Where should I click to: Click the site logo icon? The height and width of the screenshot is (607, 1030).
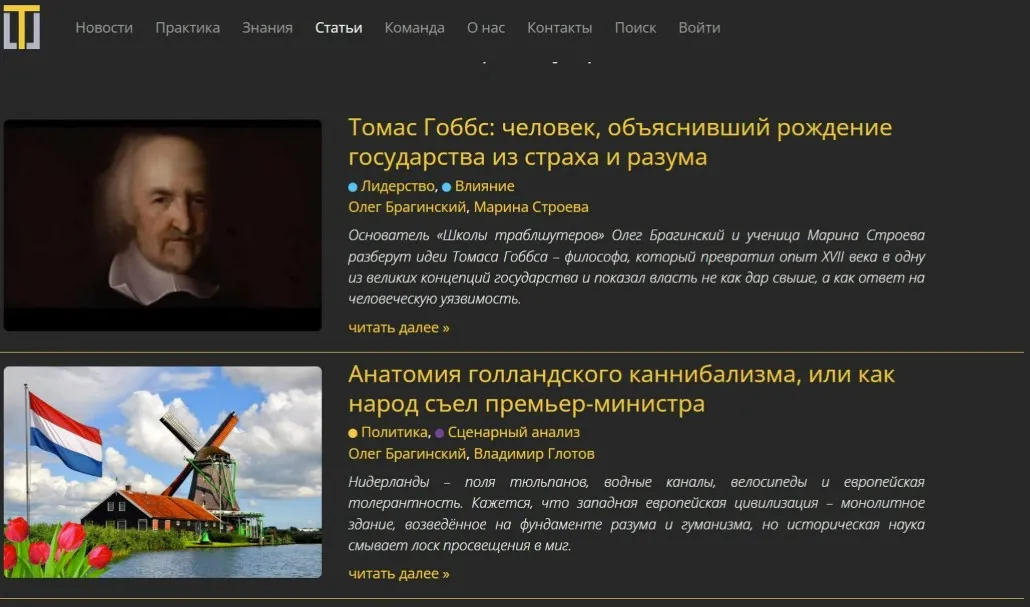coord(22,27)
